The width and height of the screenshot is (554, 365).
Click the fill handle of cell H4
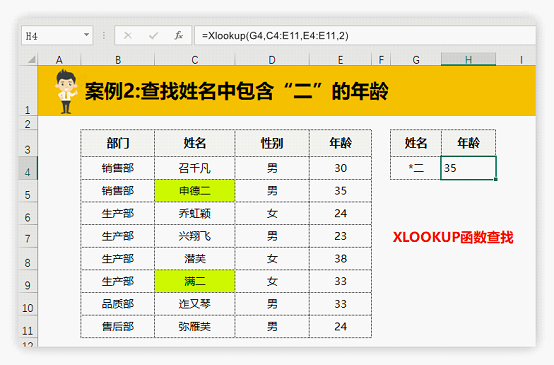pyautogui.click(x=496, y=179)
